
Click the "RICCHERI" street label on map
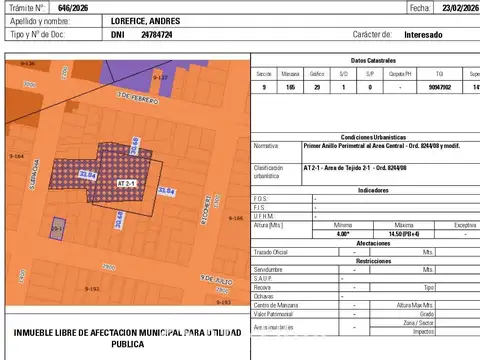click(205, 210)
